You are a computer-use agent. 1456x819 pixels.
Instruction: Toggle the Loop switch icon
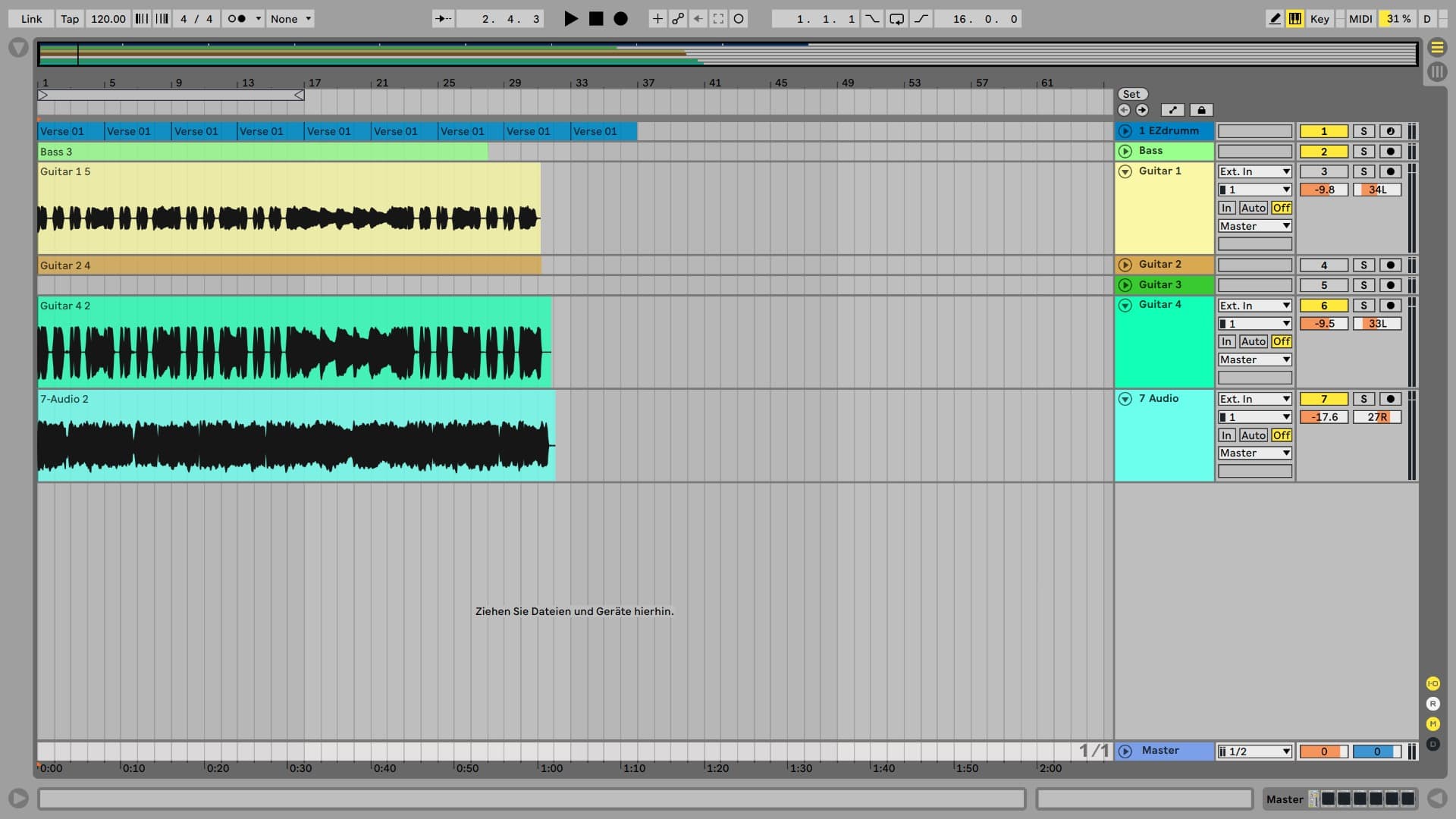click(897, 19)
